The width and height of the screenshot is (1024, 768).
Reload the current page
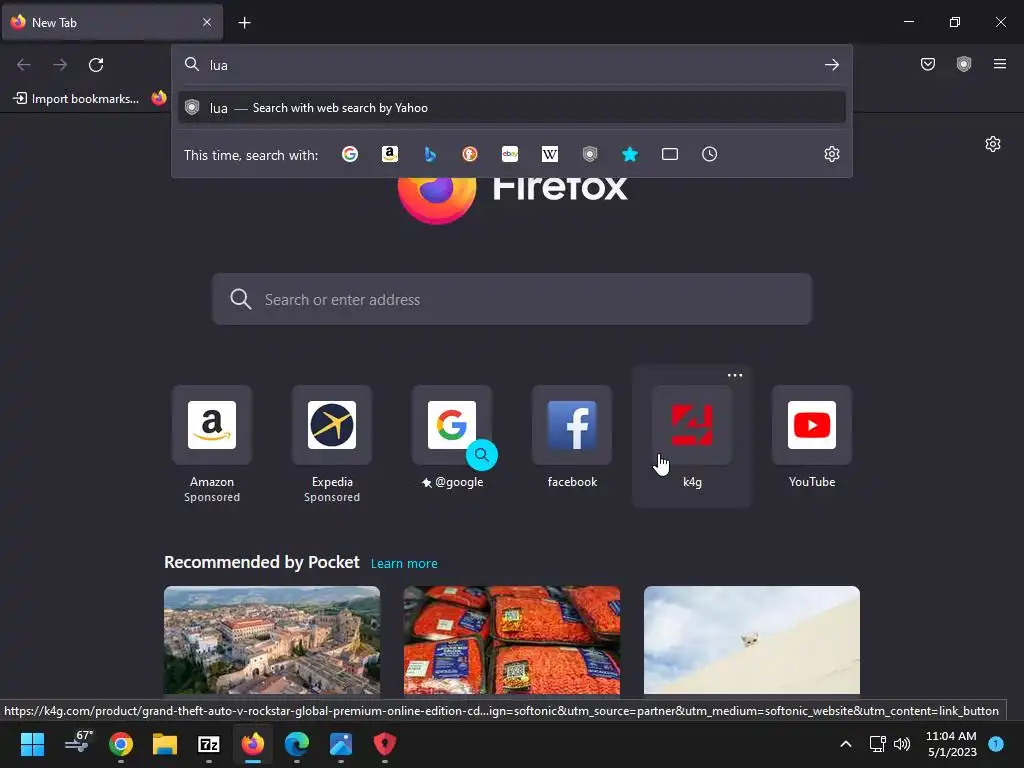(96, 65)
